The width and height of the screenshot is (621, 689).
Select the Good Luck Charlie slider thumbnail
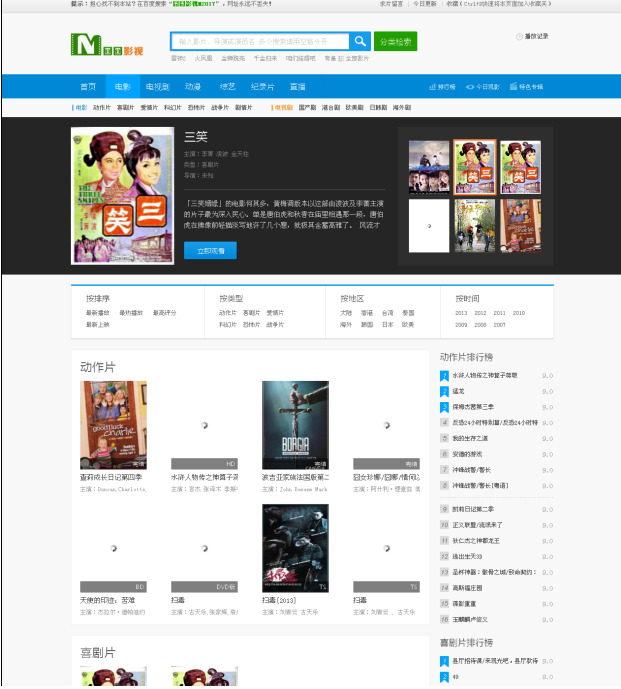click(x=520, y=226)
